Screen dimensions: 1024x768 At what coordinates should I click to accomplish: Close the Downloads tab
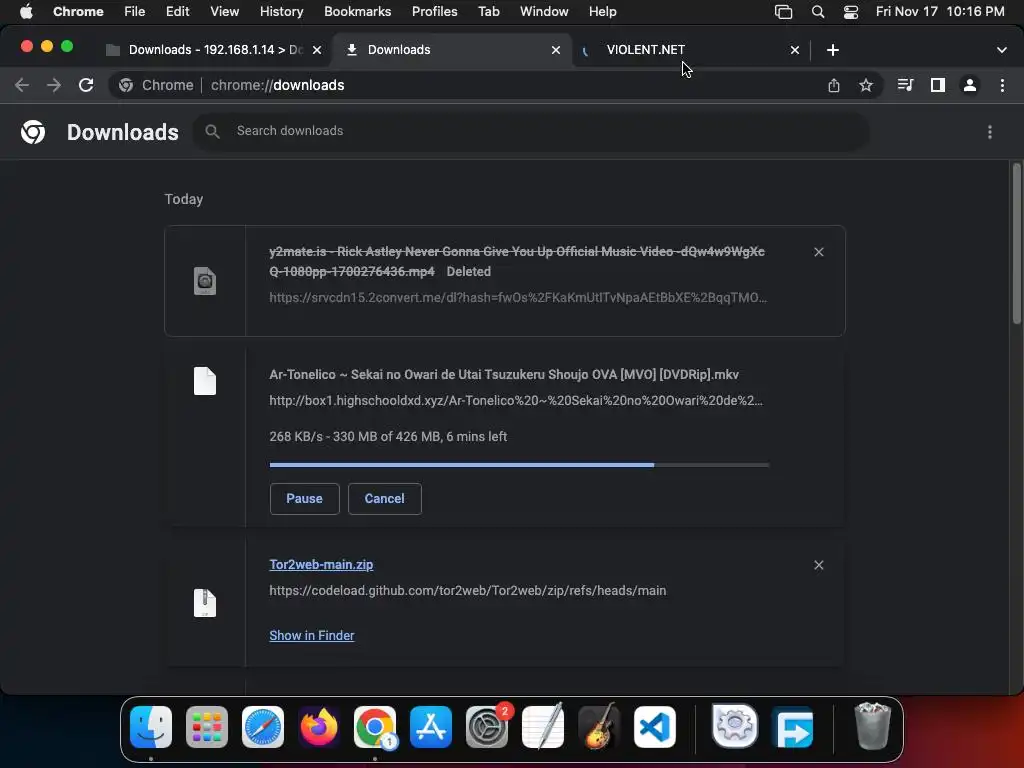coord(556,50)
